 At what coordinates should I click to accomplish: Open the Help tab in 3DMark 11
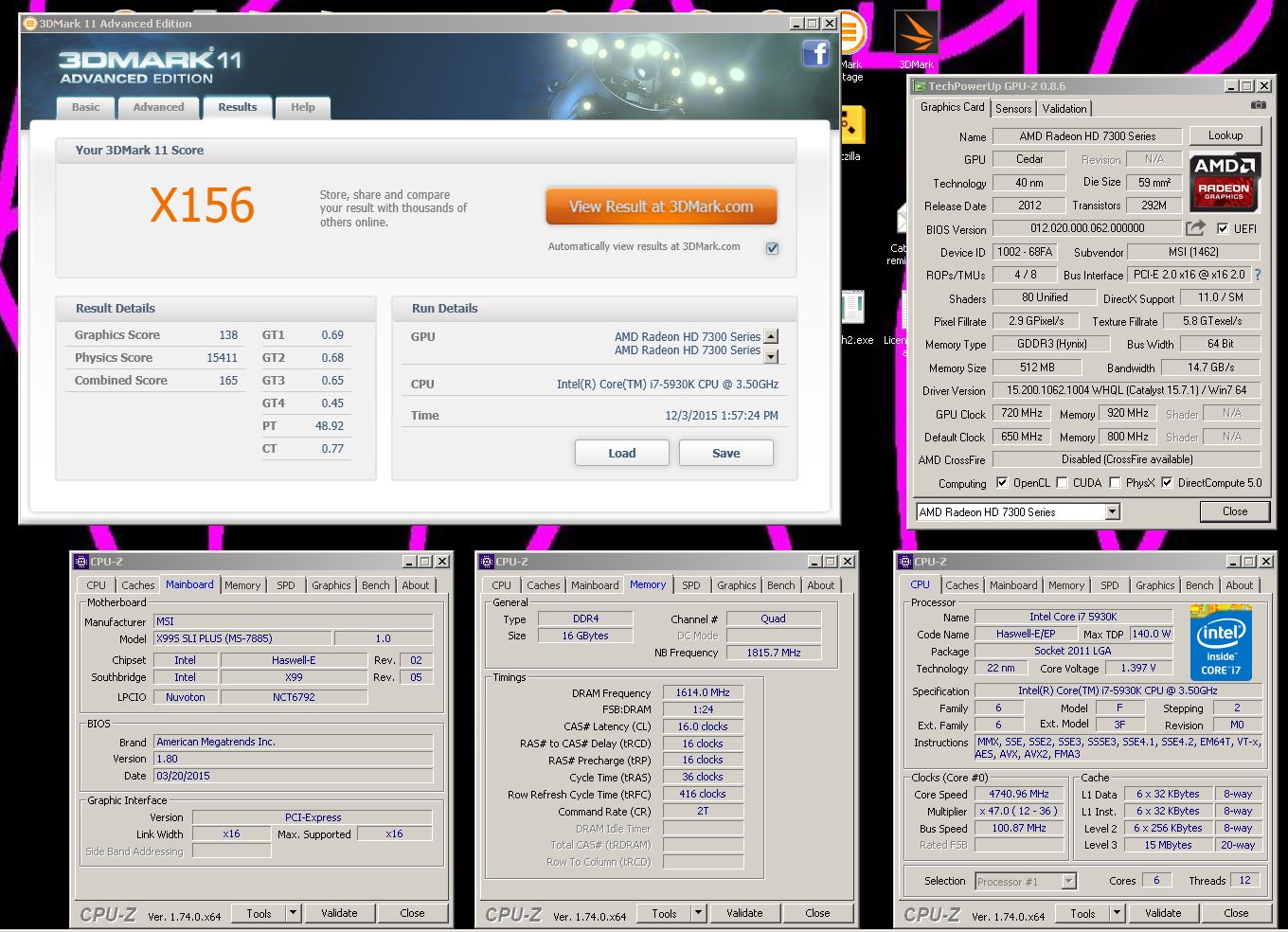pos(303,107)
